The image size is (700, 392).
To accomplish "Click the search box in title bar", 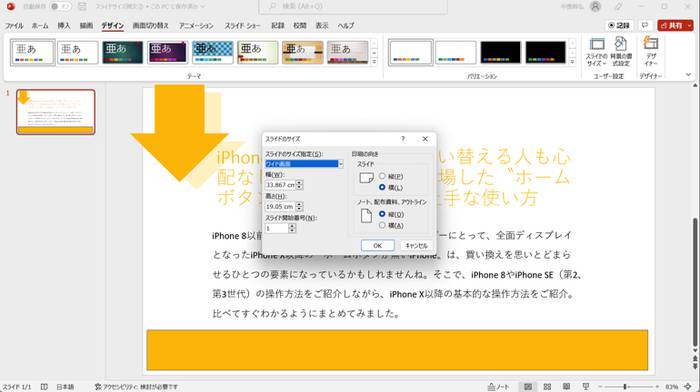I will (x=353, y=7).
